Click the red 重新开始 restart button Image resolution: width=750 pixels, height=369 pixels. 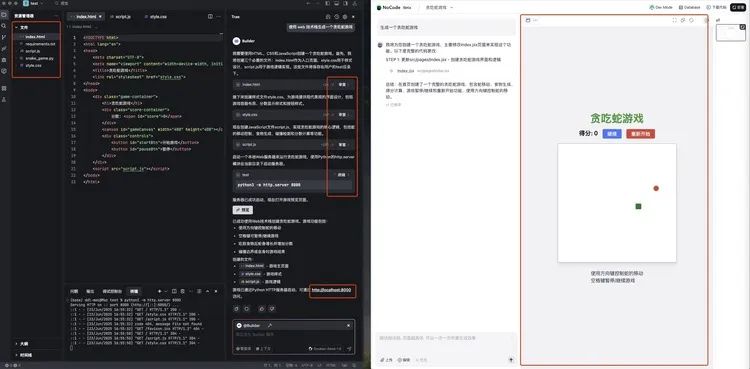(x=640, y=134)
